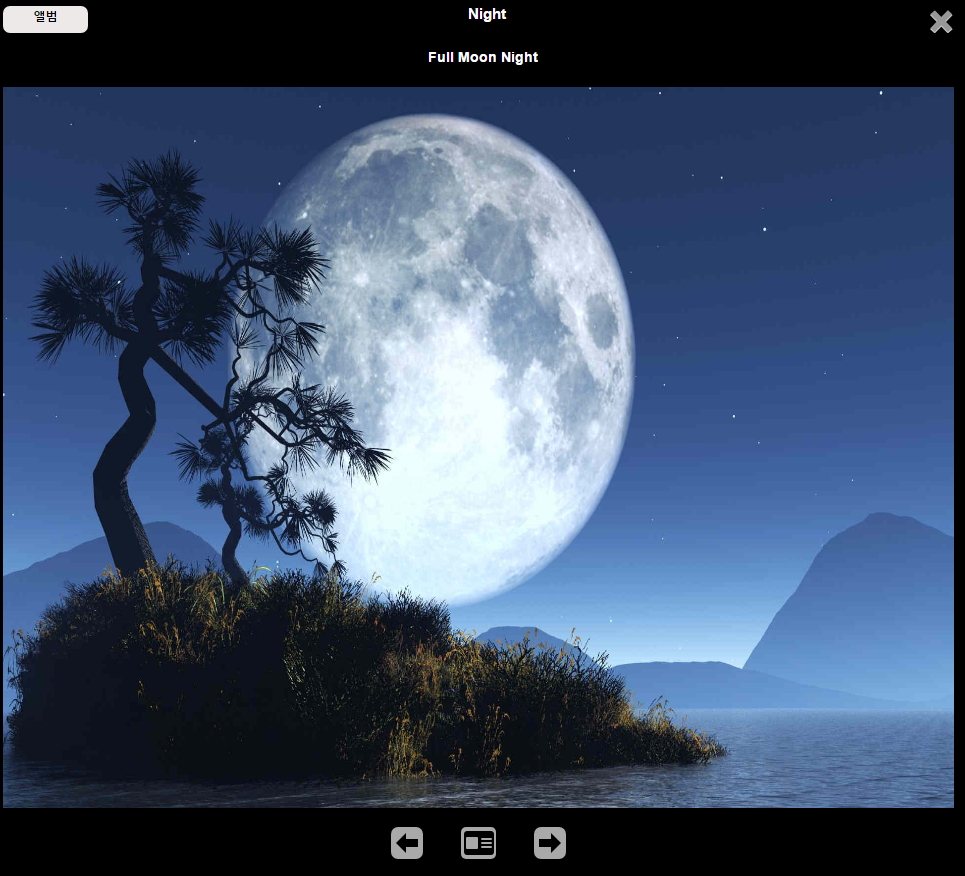Click the 앨범 (Album) button

click(x=45, y=19)
